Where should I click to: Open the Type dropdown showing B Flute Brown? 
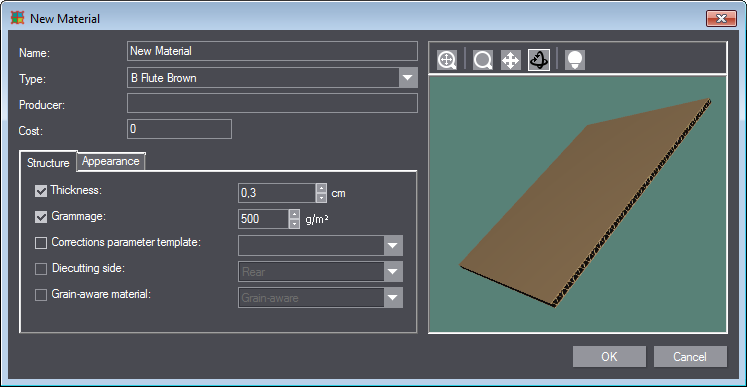(273, 78)
